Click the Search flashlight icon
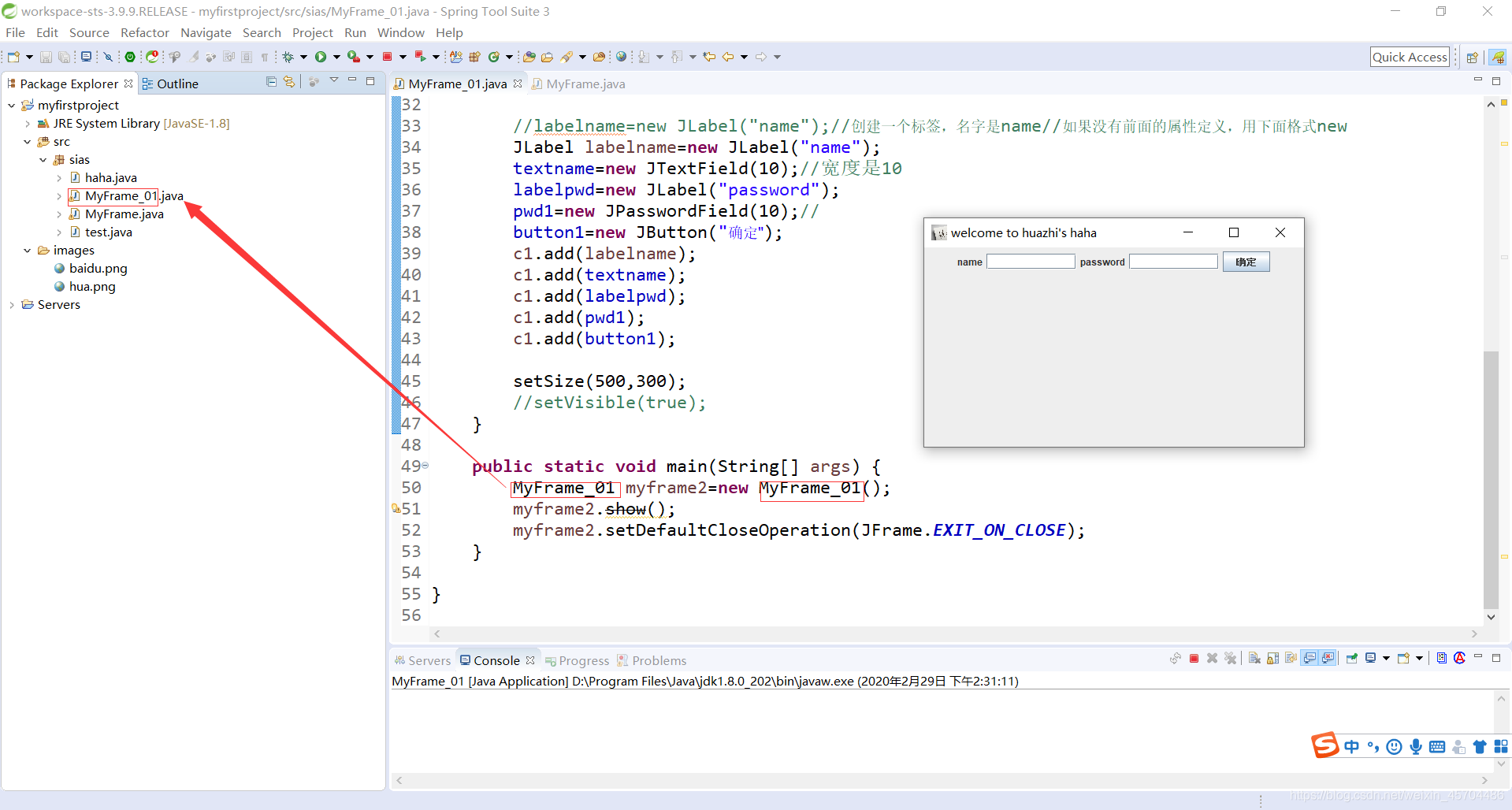This screenshot has height=810, width=1512. 566,57
